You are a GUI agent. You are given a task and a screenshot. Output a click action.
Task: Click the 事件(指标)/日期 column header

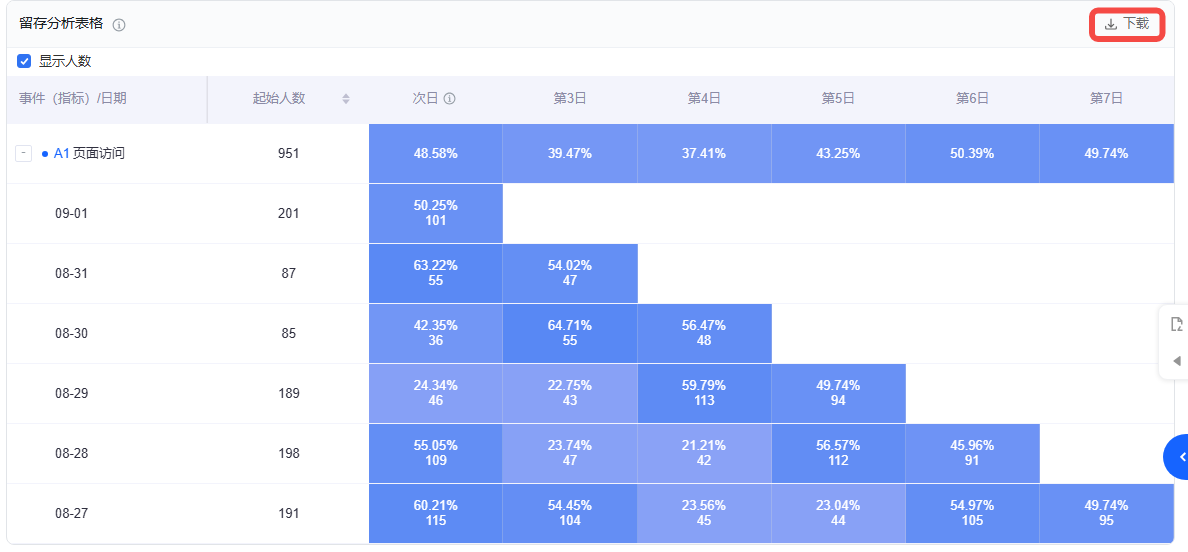tap(73, 99)
